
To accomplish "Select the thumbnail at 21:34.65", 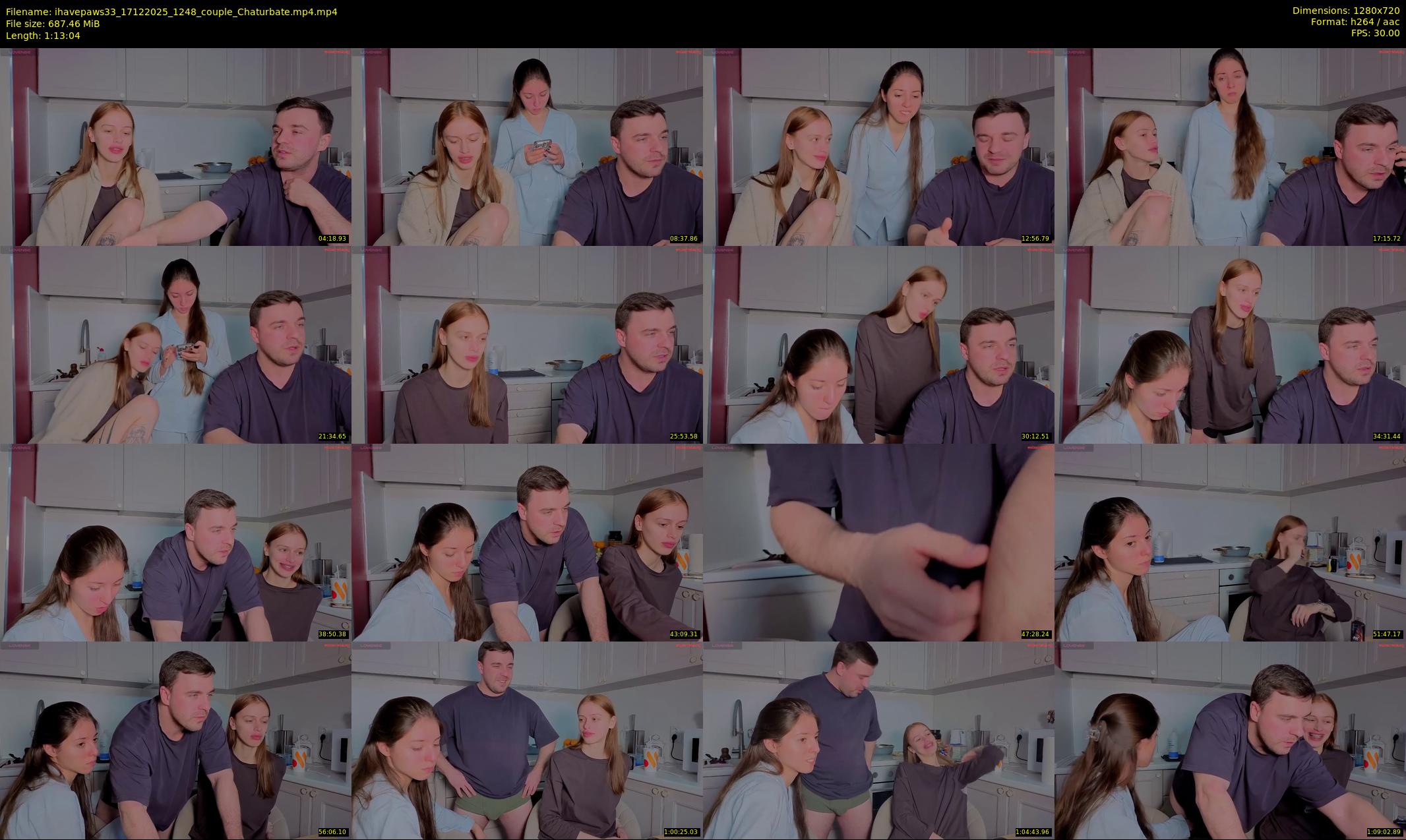I will pos(175,344).
